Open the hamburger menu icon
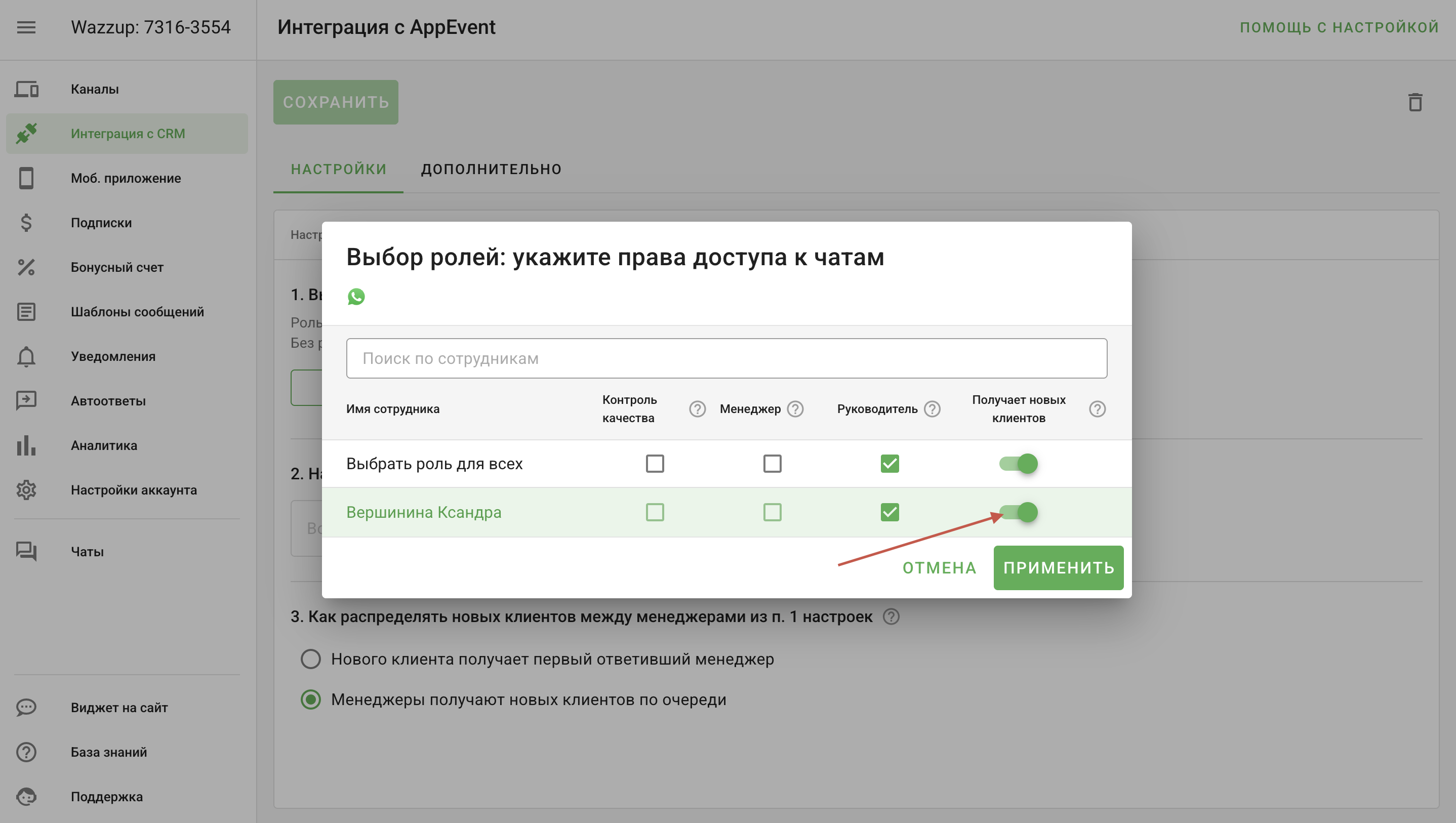Image resolution: width=1456 pixels, height=823 pixels. click(x=26, y=27)
